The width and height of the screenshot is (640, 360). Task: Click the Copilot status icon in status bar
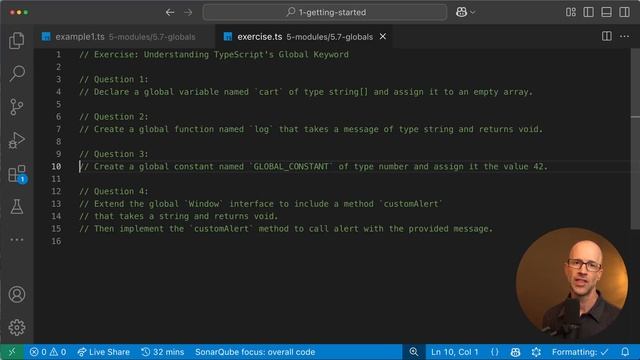(x=516, y=352)
